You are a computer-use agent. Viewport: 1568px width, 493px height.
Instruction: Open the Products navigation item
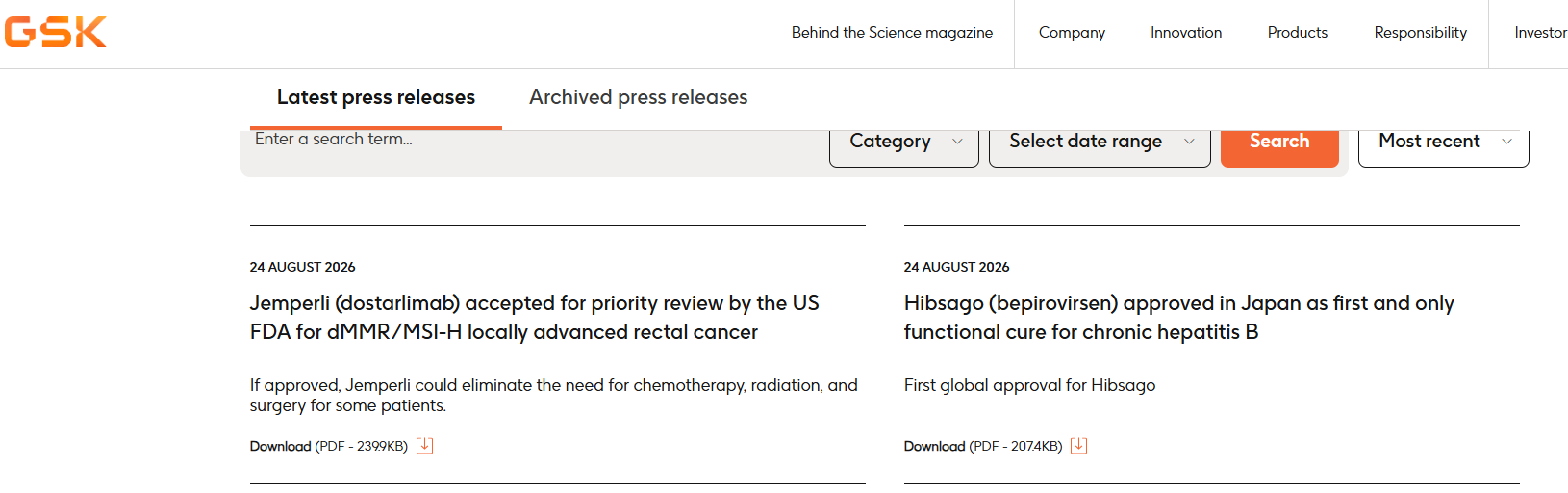1297,33
